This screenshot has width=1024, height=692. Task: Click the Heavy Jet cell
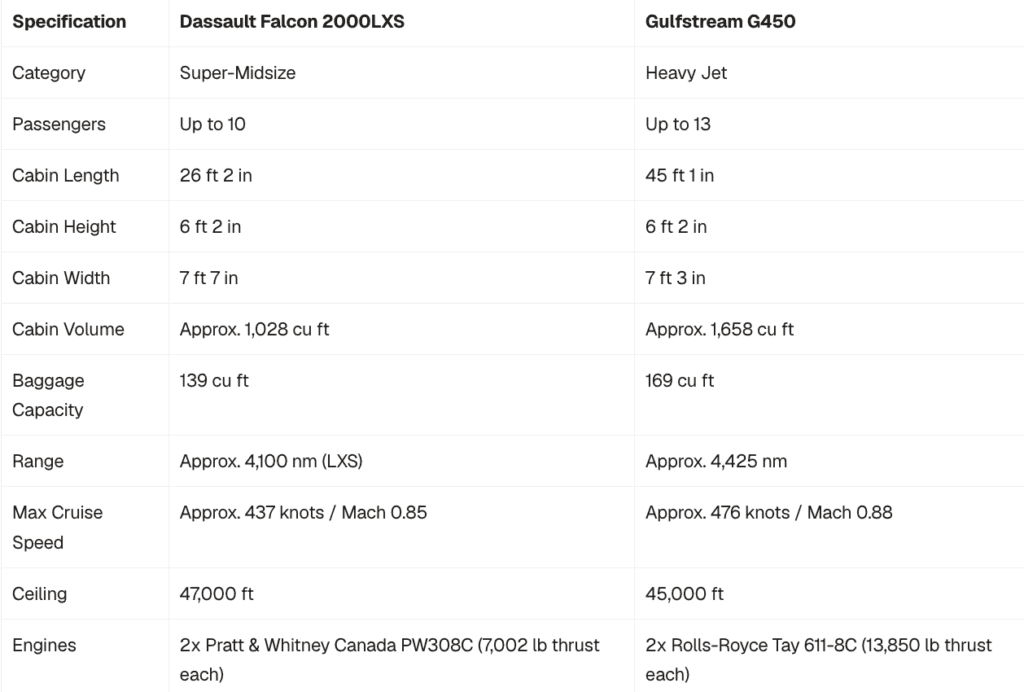click(x=686, y=72)
